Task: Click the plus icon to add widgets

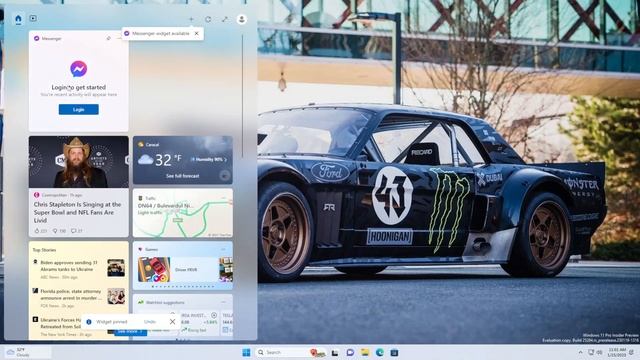Action: click(x=191, y=19)
